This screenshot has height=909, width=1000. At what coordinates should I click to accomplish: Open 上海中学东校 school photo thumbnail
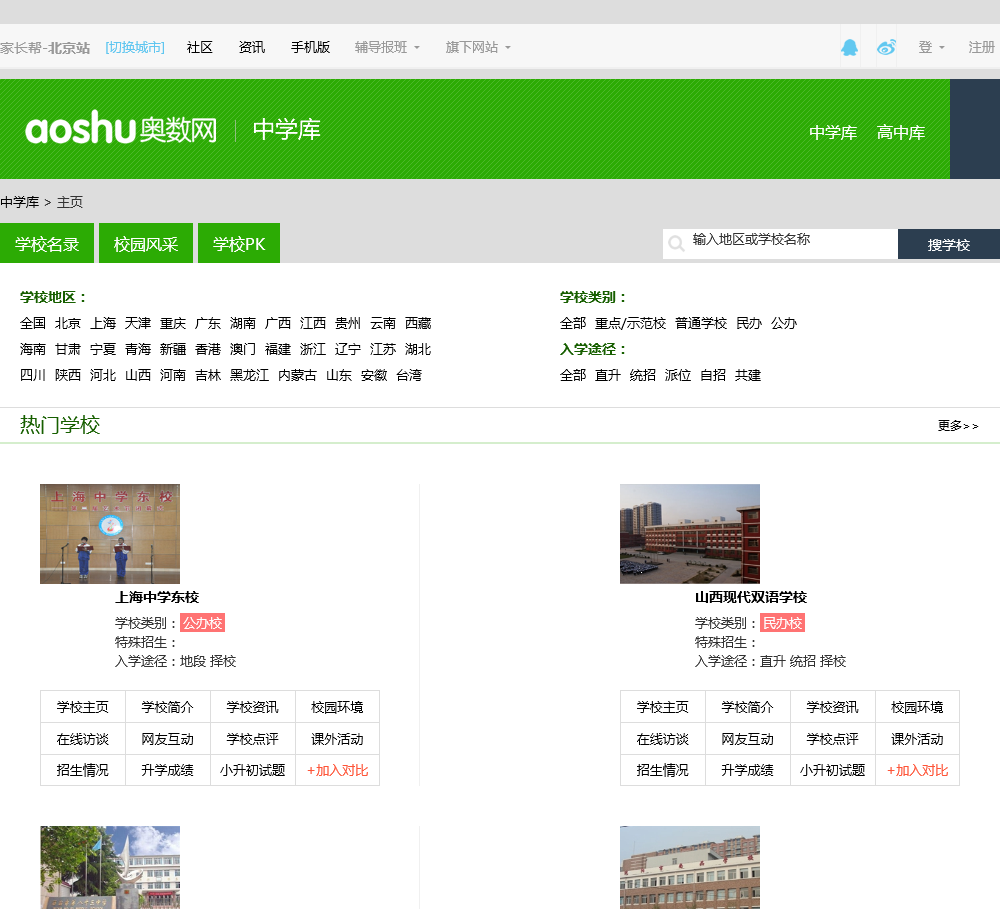(x=110, y=534)
